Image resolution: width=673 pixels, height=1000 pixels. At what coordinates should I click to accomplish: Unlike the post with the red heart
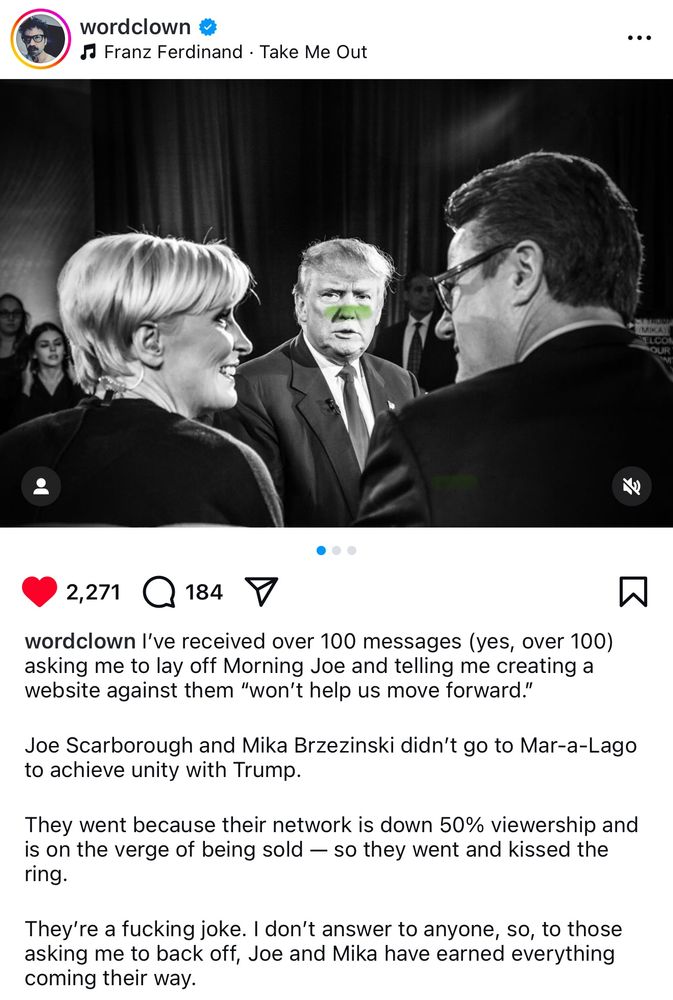(x=40, y=591)
